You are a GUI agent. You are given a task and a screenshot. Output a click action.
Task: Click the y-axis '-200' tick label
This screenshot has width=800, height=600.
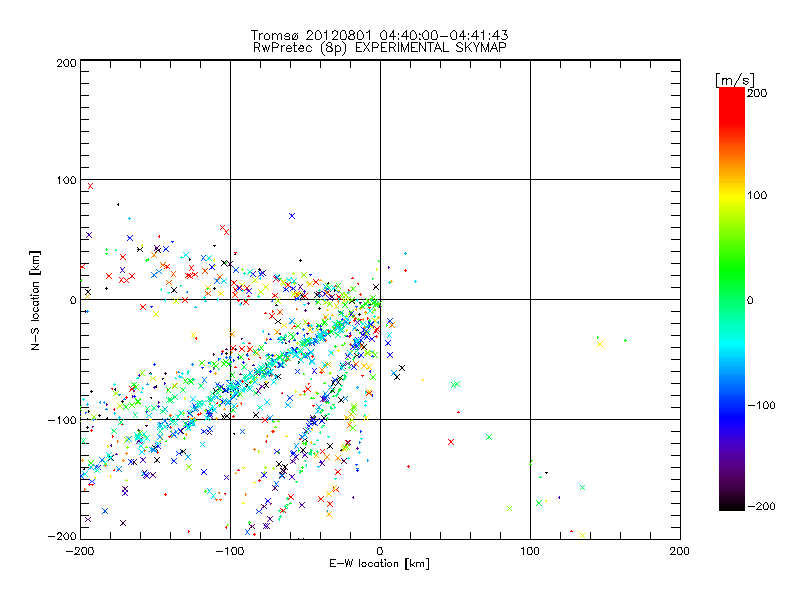coord(62,536)
